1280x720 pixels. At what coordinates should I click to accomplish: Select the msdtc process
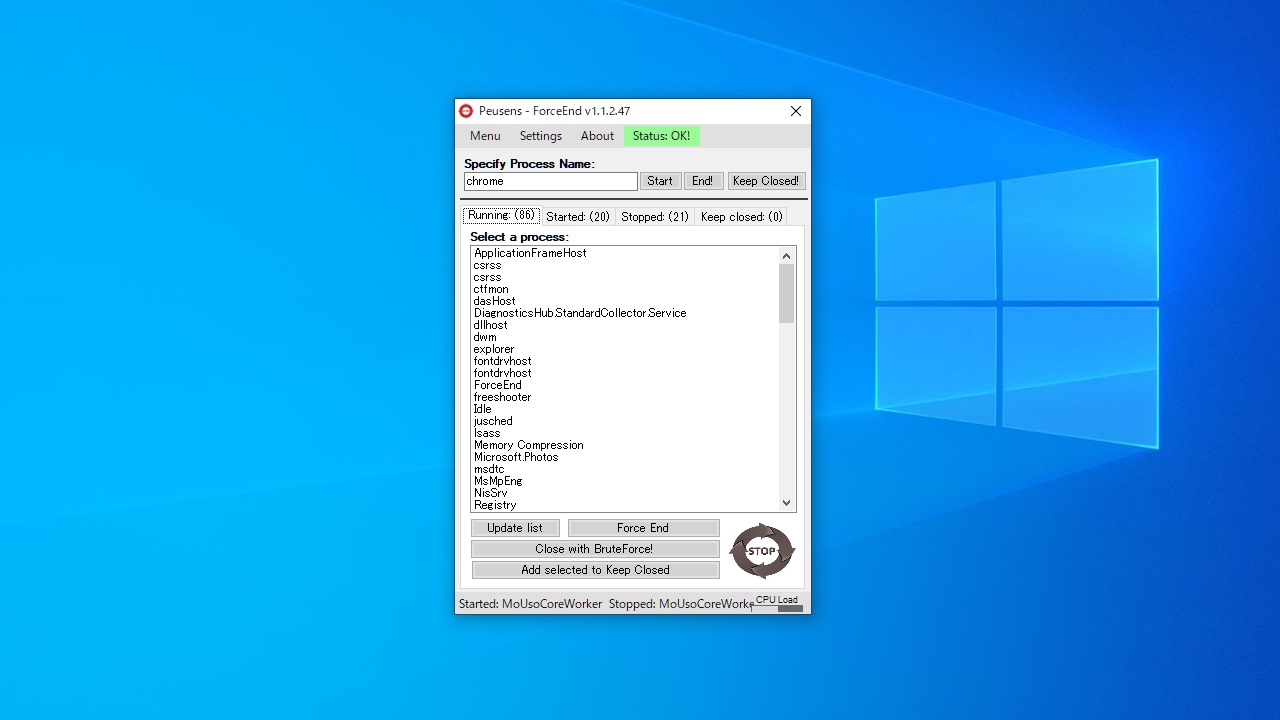click(489, 469)
